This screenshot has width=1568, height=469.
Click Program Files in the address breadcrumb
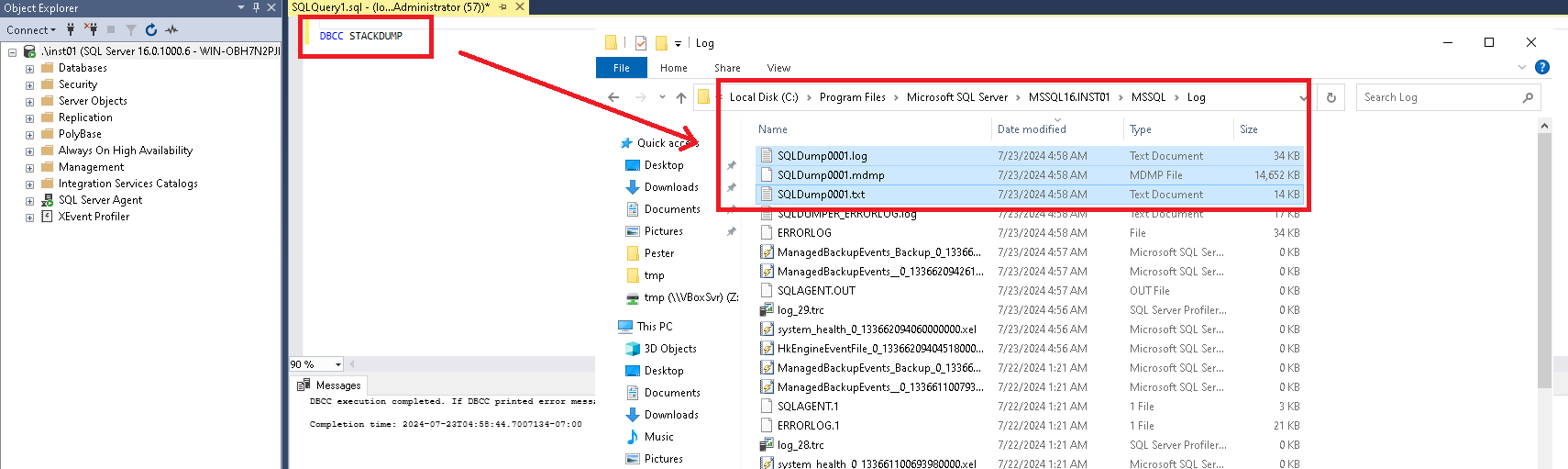852,97
